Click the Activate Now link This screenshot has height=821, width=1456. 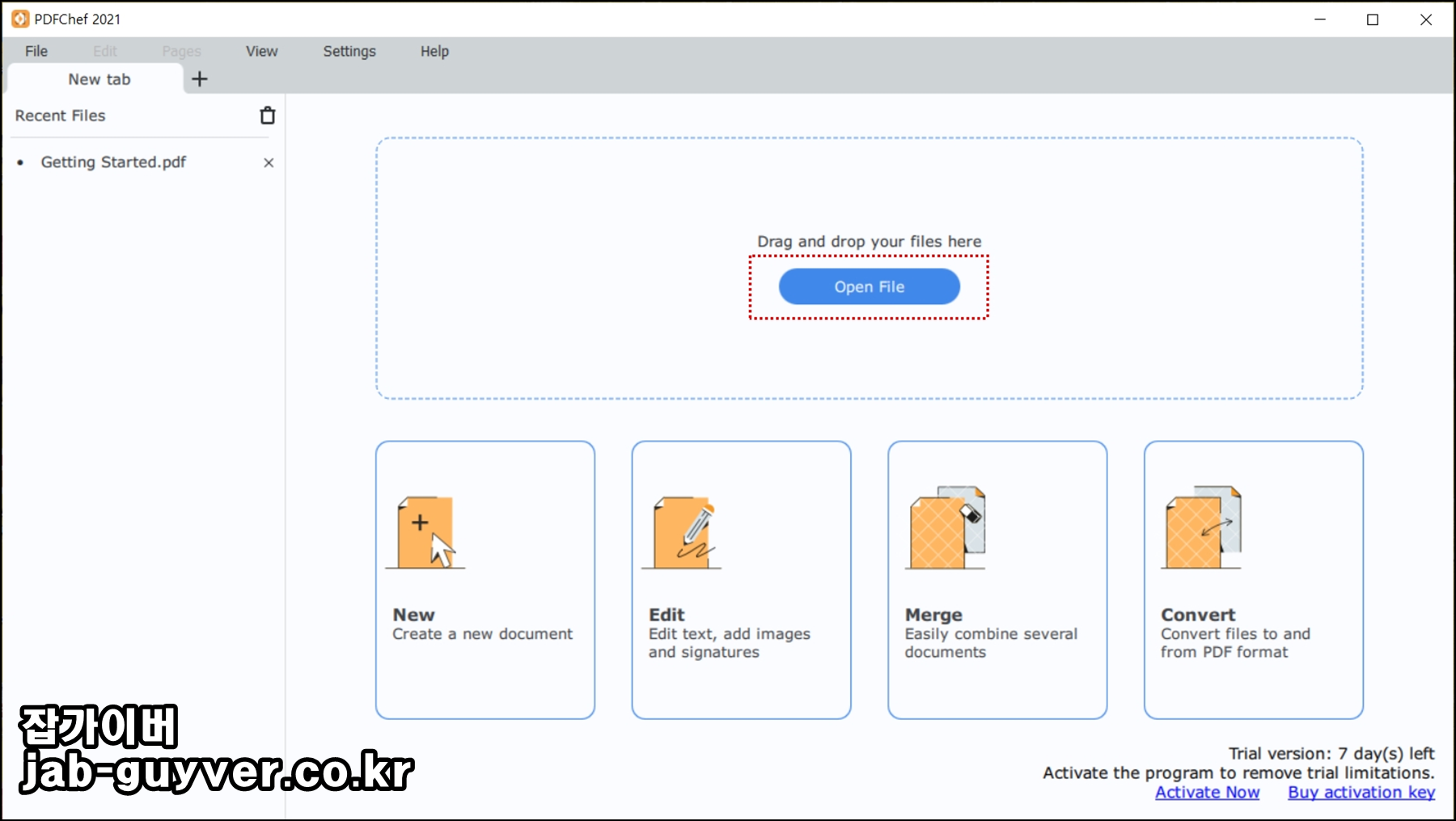(x=1207, y=793)
